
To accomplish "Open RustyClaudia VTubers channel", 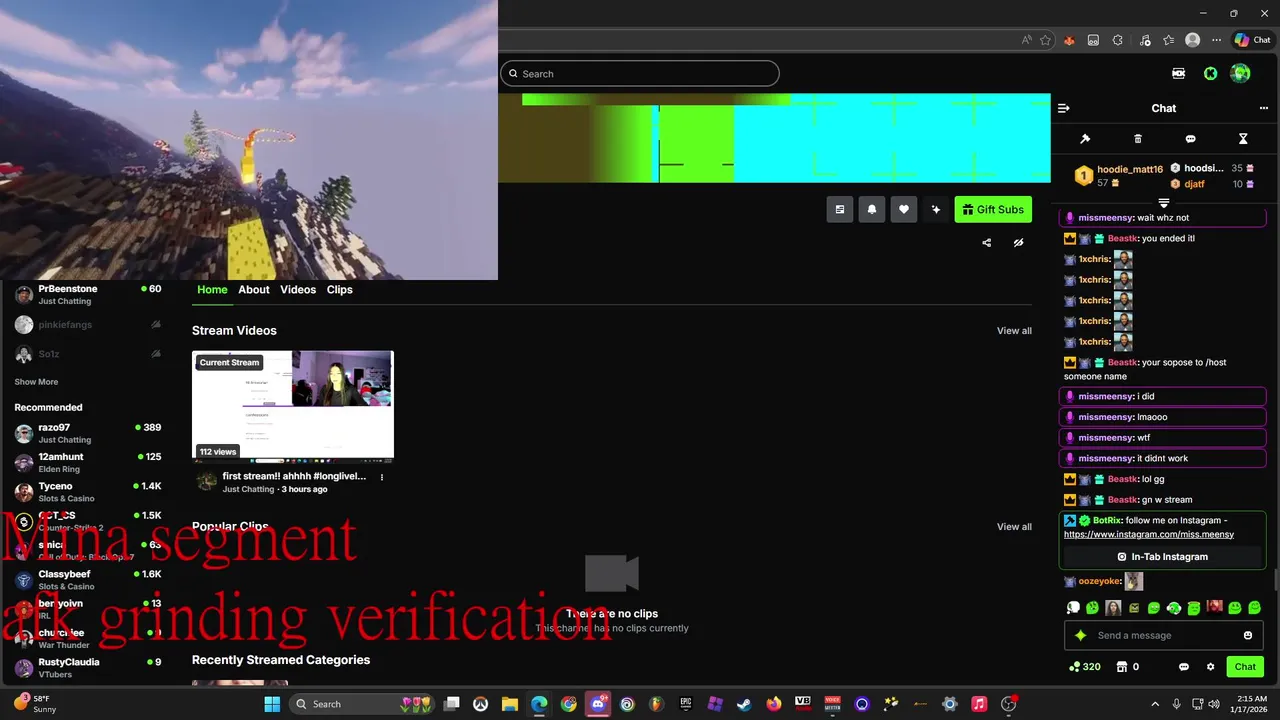I will coord(88,668).
